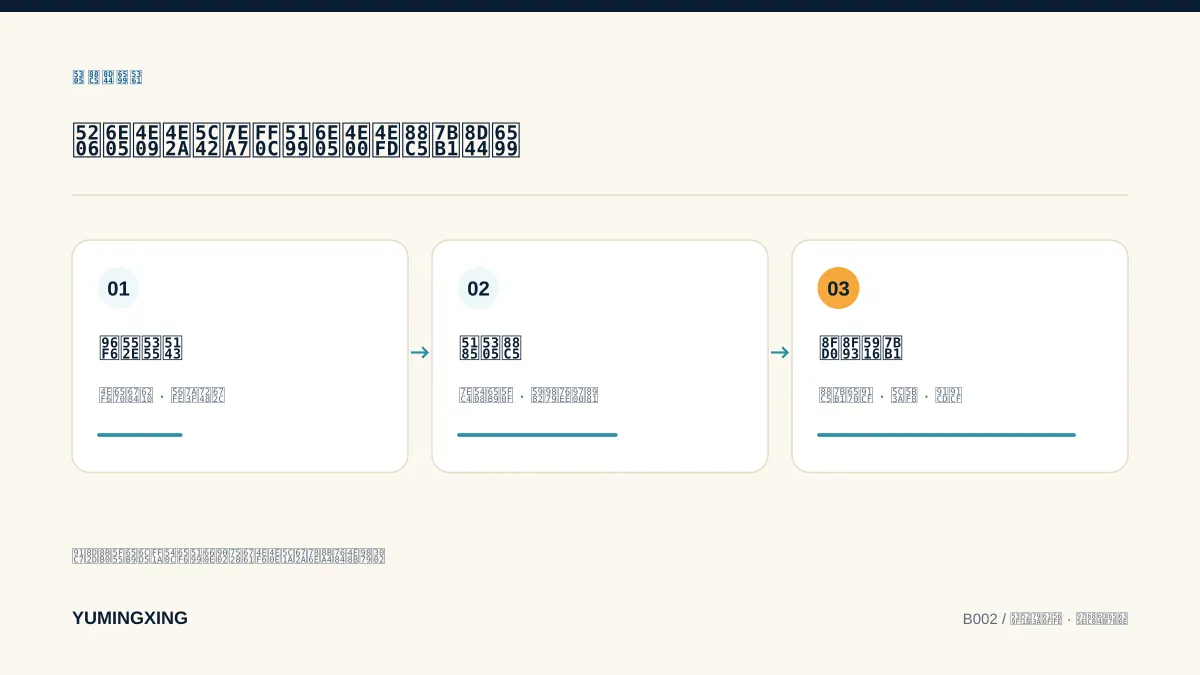Click the progress bar in the 03 card
This screenshot has height=675, width=1200.
946,435
